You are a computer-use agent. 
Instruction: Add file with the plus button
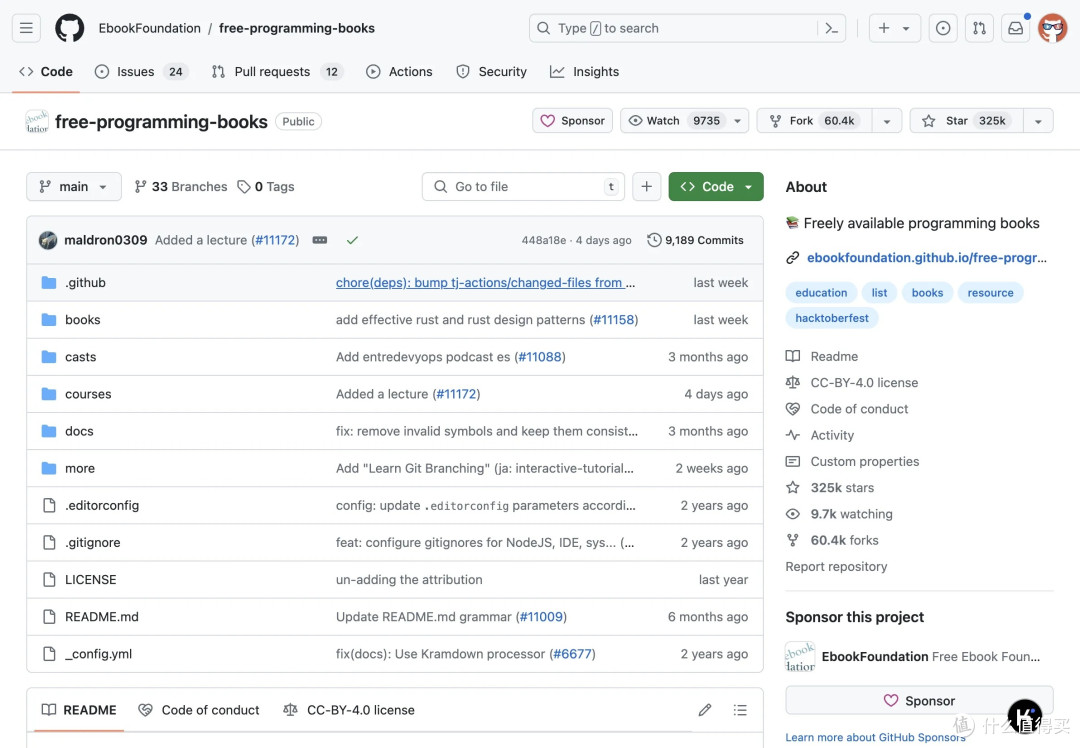coord(647,187)
